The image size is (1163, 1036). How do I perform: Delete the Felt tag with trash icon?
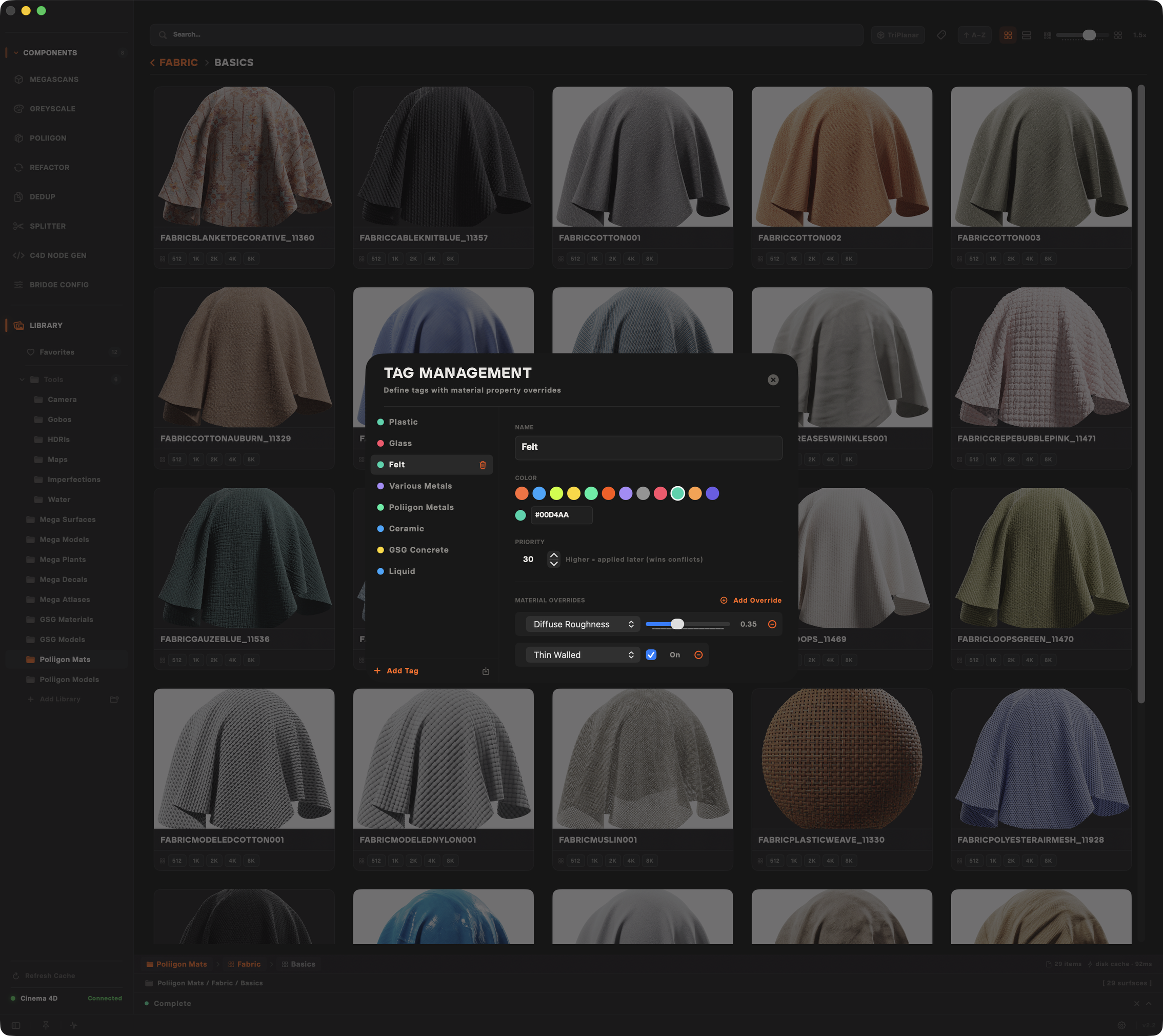(x=483, y=465)
